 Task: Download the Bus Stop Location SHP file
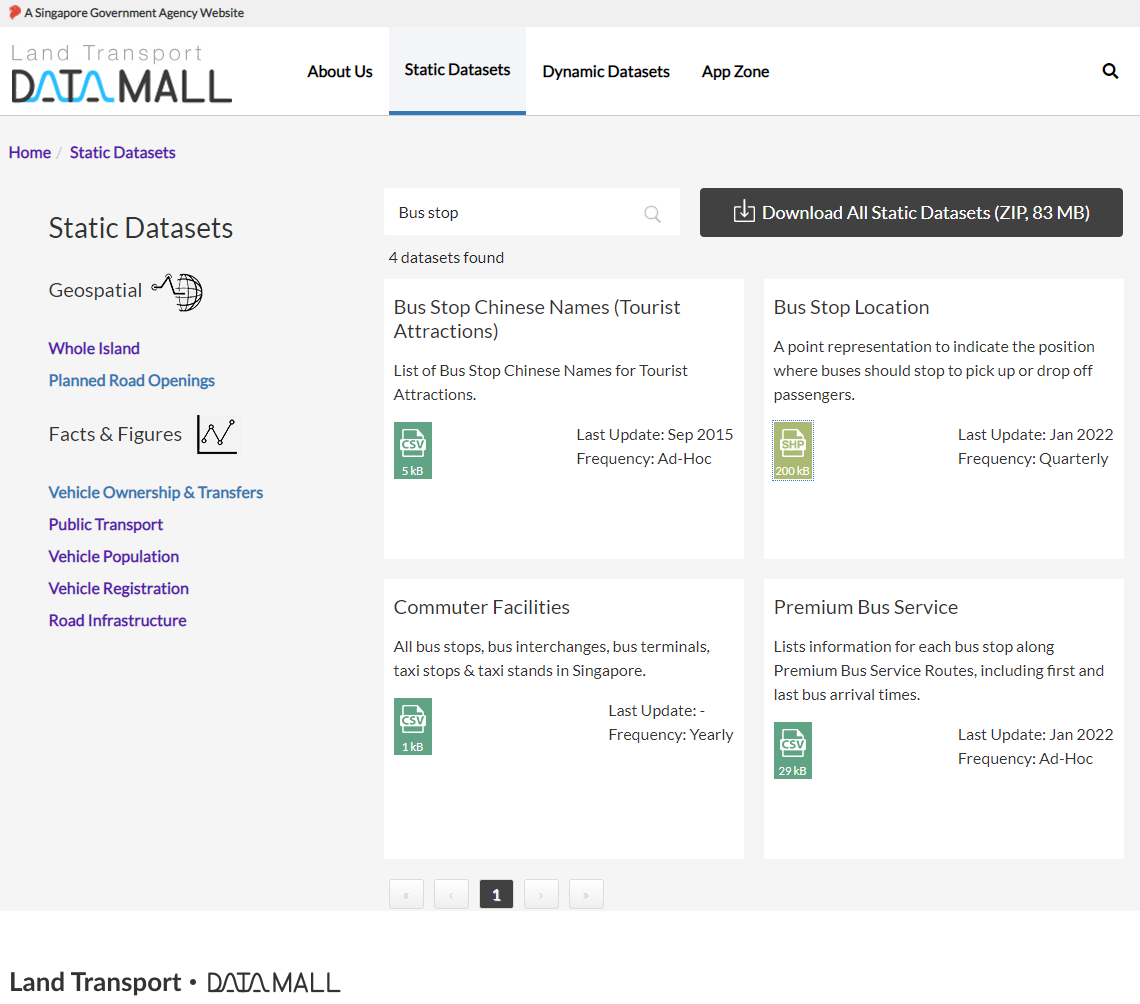coord(792,450)
